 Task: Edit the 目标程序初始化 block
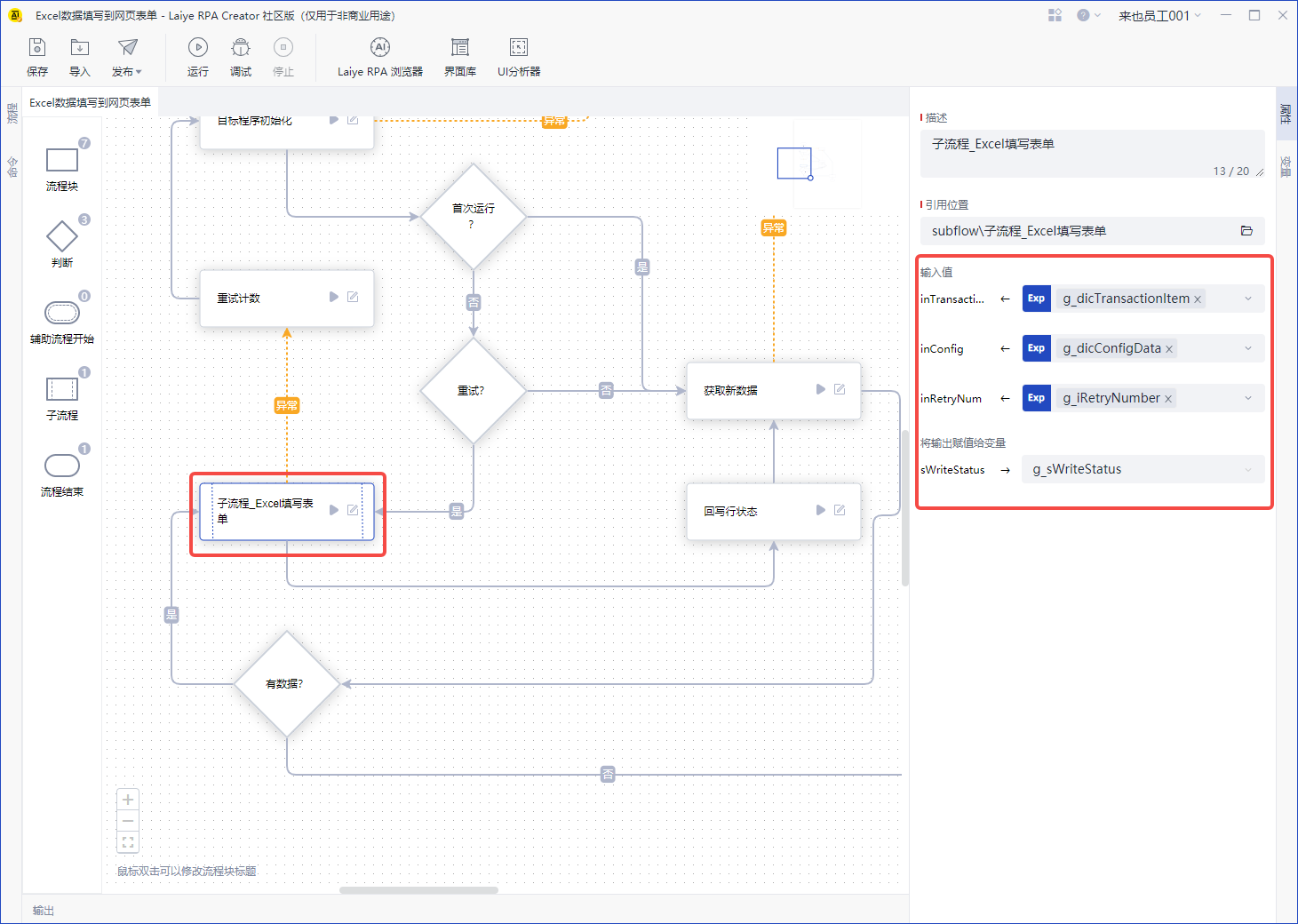[353, 120]
